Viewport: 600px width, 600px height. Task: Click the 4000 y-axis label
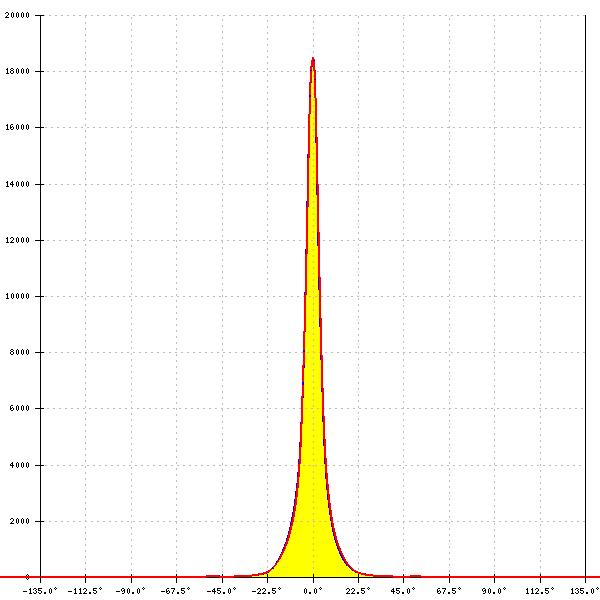pyautogui.click(x=20, y=465)
